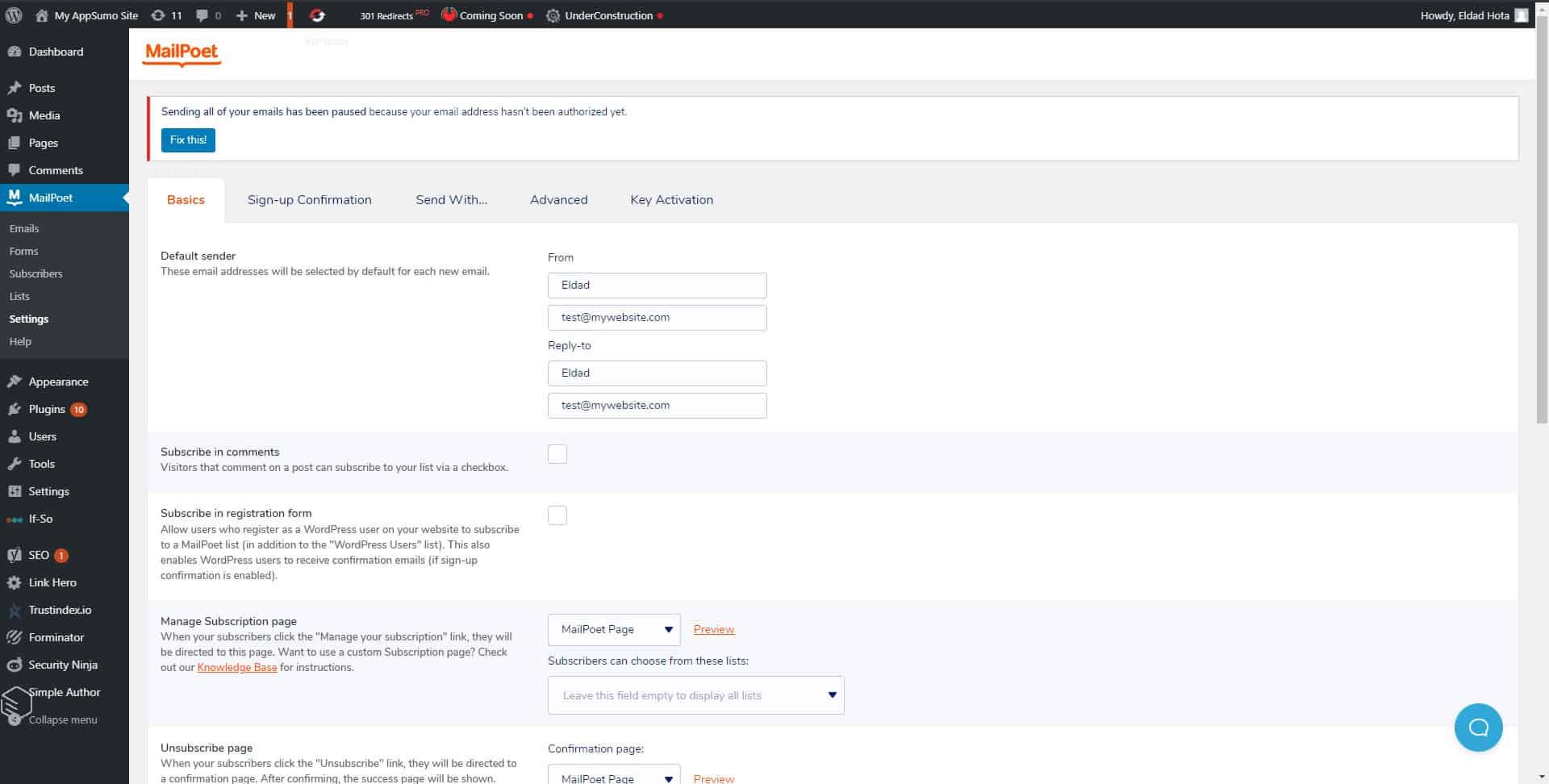The image size is (1549, 784).
Task: Open Manage Subscription MailPoet Page dropdown
Action: point(614,630)
